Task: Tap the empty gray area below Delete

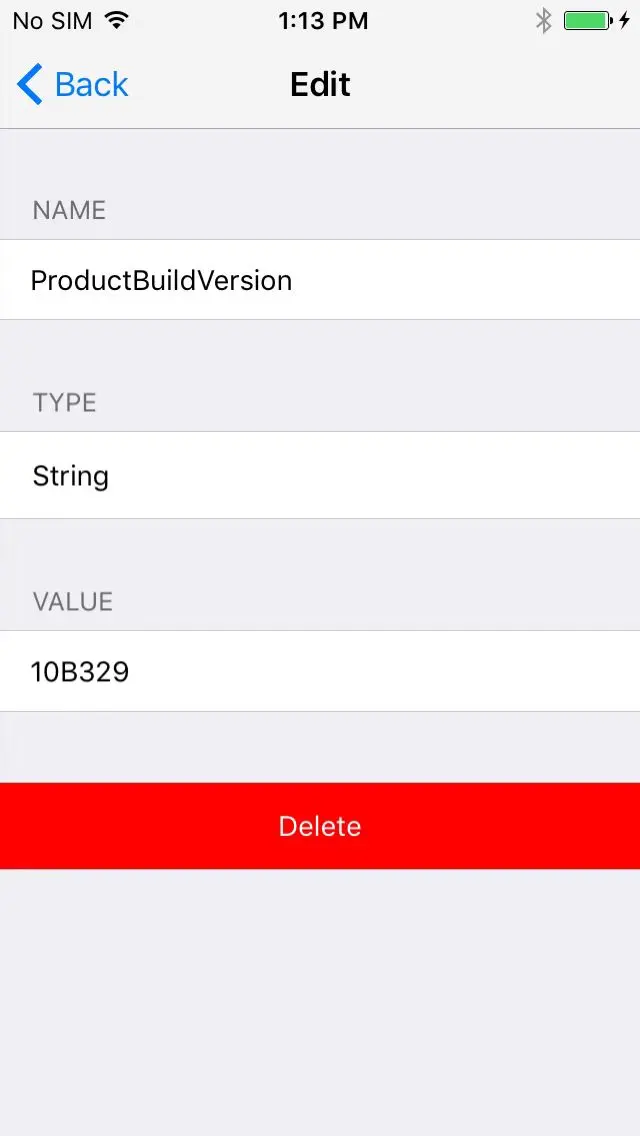Action: (x=320, y=1002)
